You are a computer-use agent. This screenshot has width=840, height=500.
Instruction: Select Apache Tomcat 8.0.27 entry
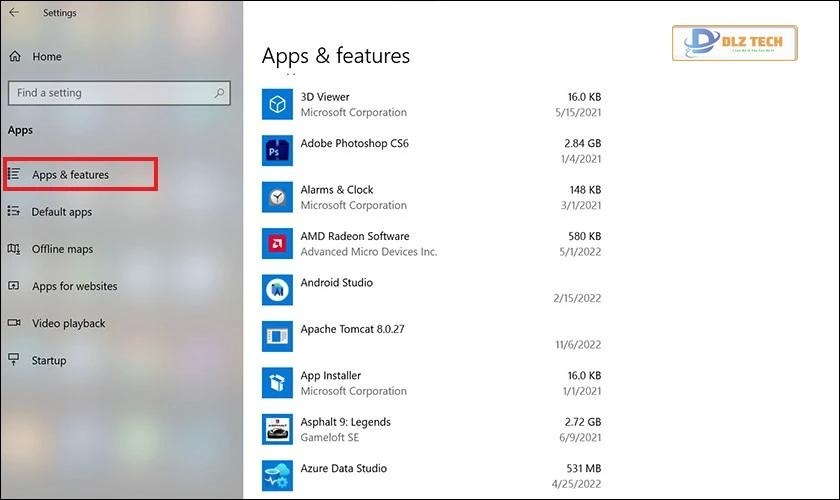352,329
